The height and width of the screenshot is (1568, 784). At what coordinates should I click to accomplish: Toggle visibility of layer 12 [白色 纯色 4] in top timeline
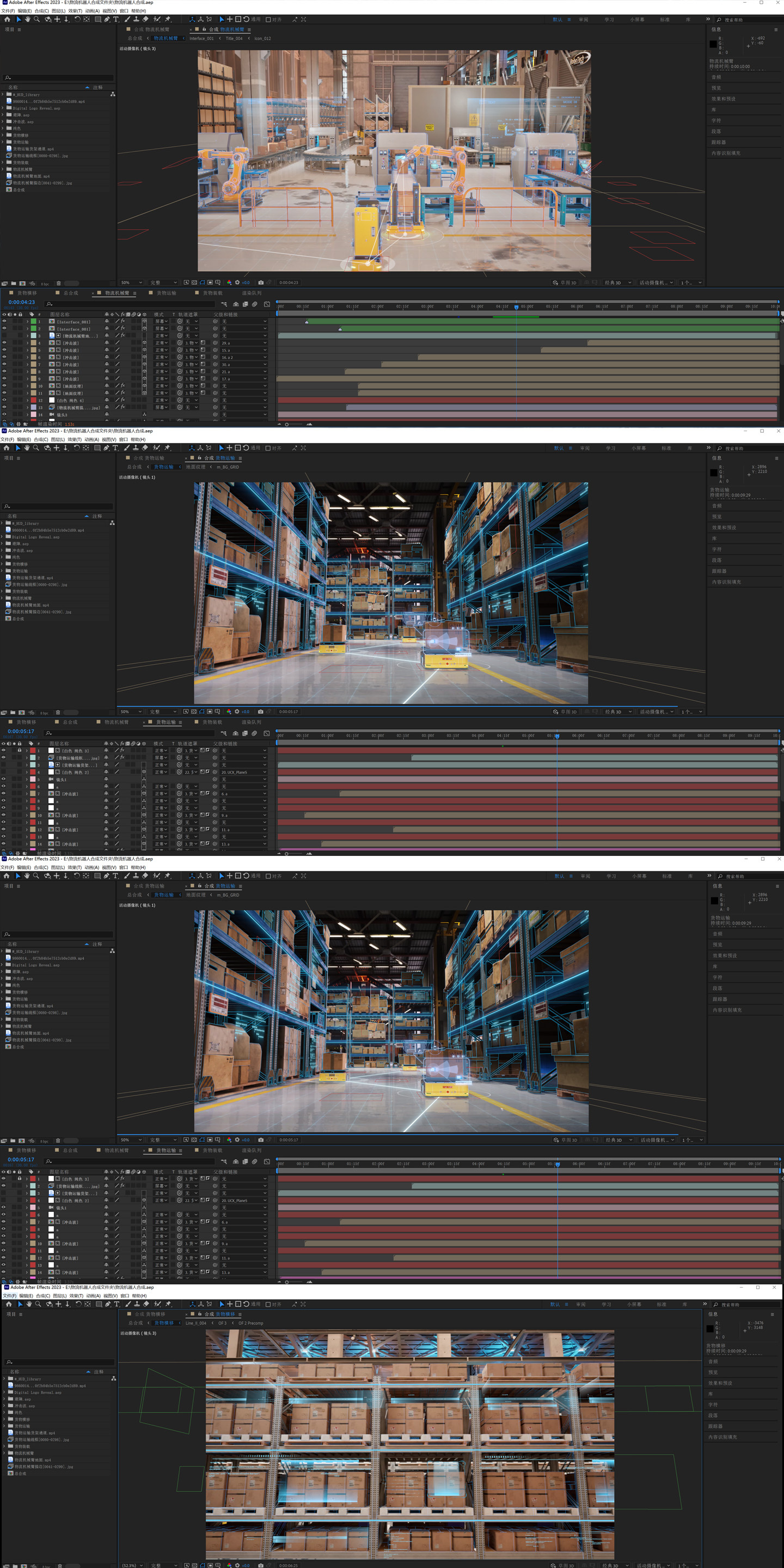pyautogui.click(x=4, y=400)
